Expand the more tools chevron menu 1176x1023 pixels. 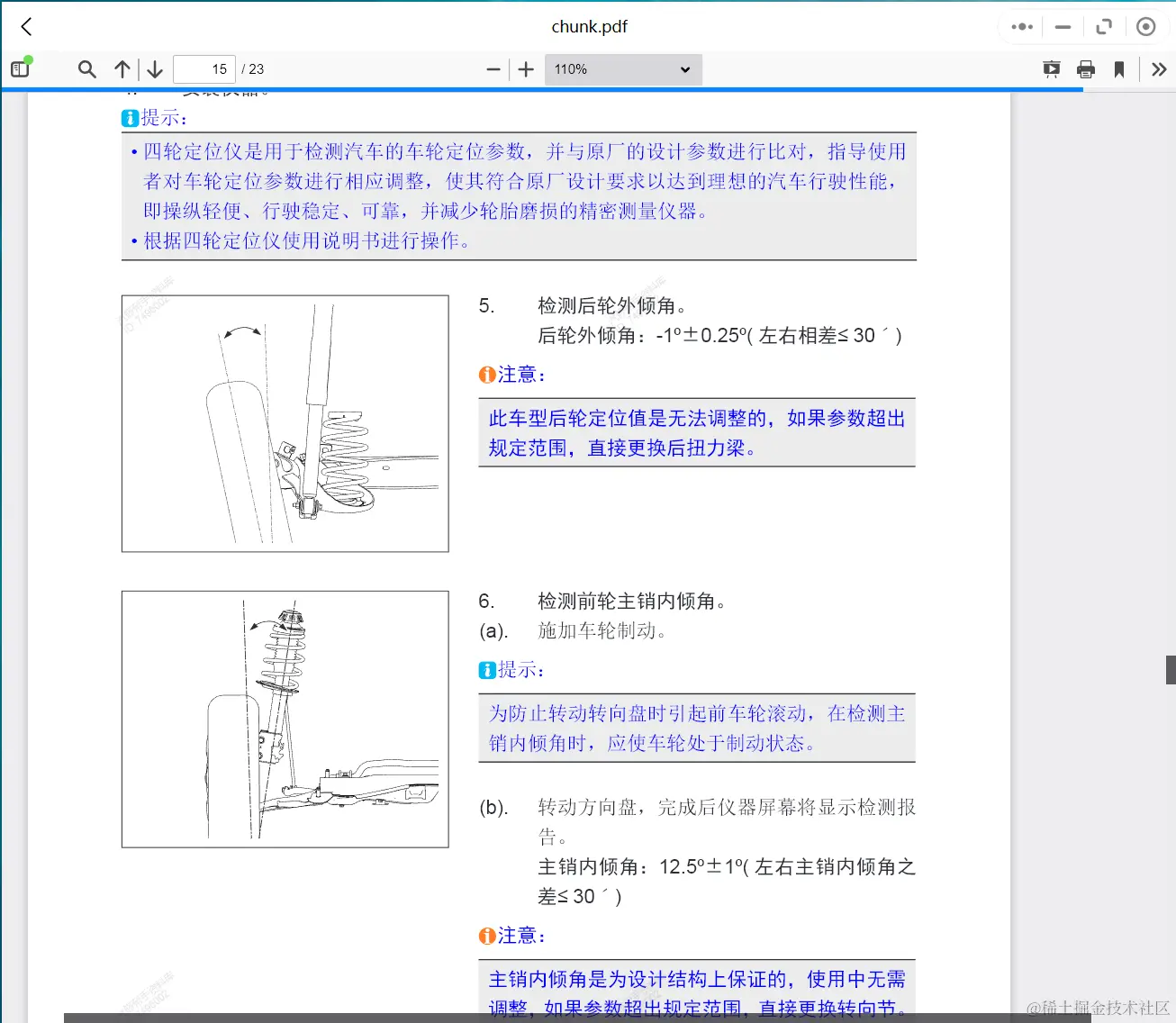tap(1159, 68)
